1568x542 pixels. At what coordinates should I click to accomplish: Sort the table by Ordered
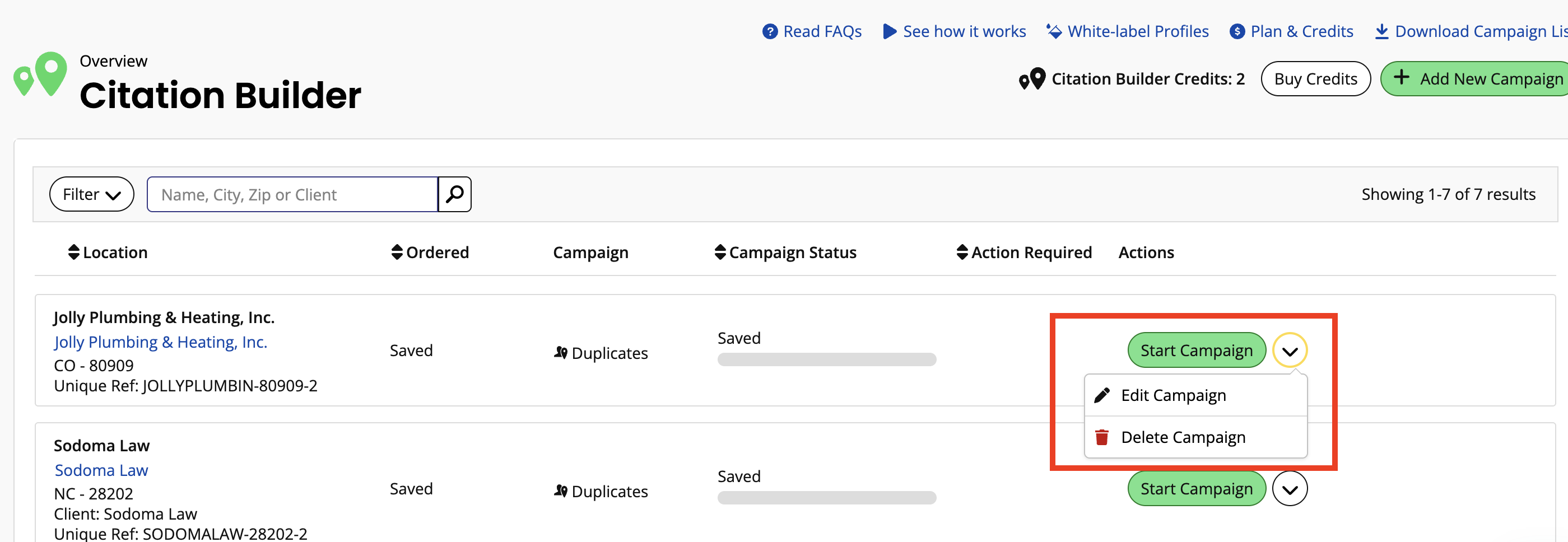click(x=430, y=252)
